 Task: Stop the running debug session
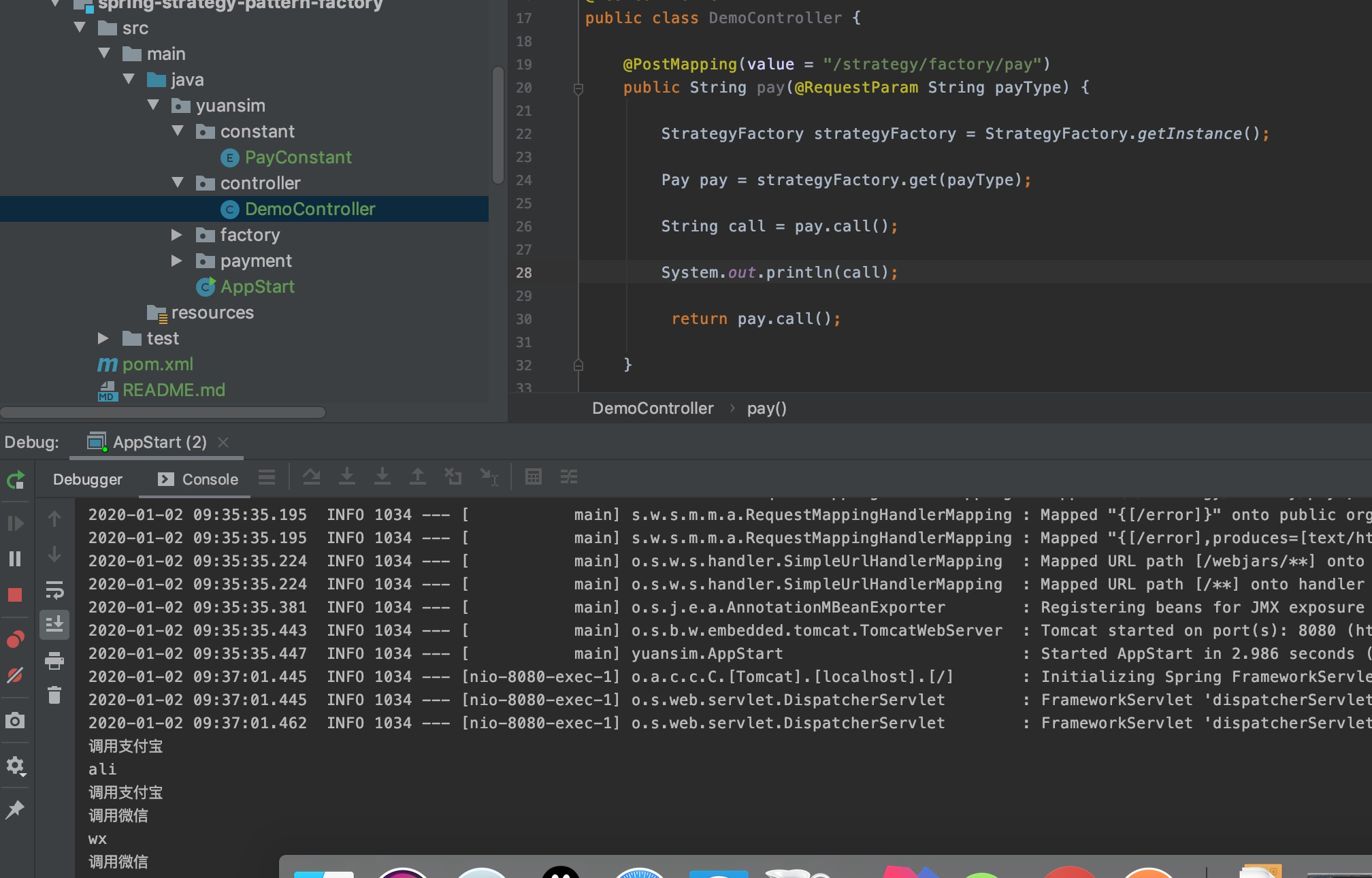click(15, 595)
